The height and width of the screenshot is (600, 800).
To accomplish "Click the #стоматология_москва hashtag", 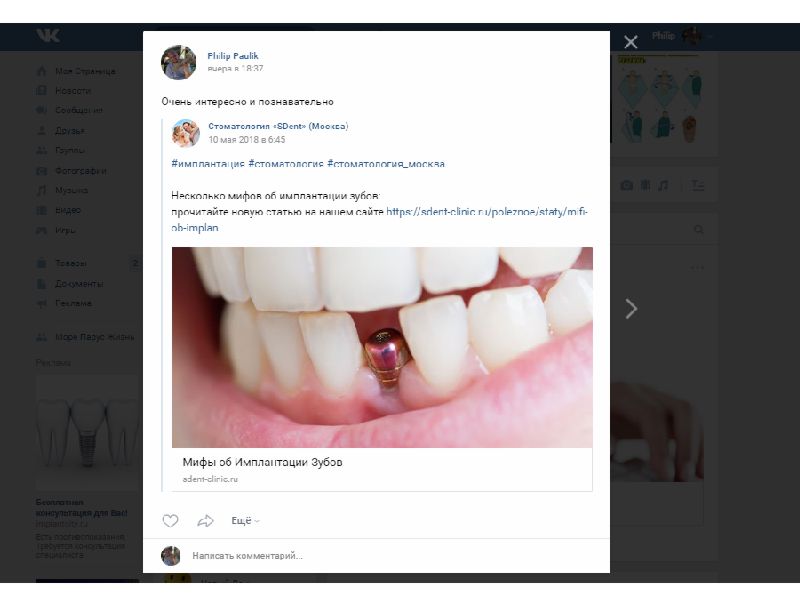I will [386, 164].
